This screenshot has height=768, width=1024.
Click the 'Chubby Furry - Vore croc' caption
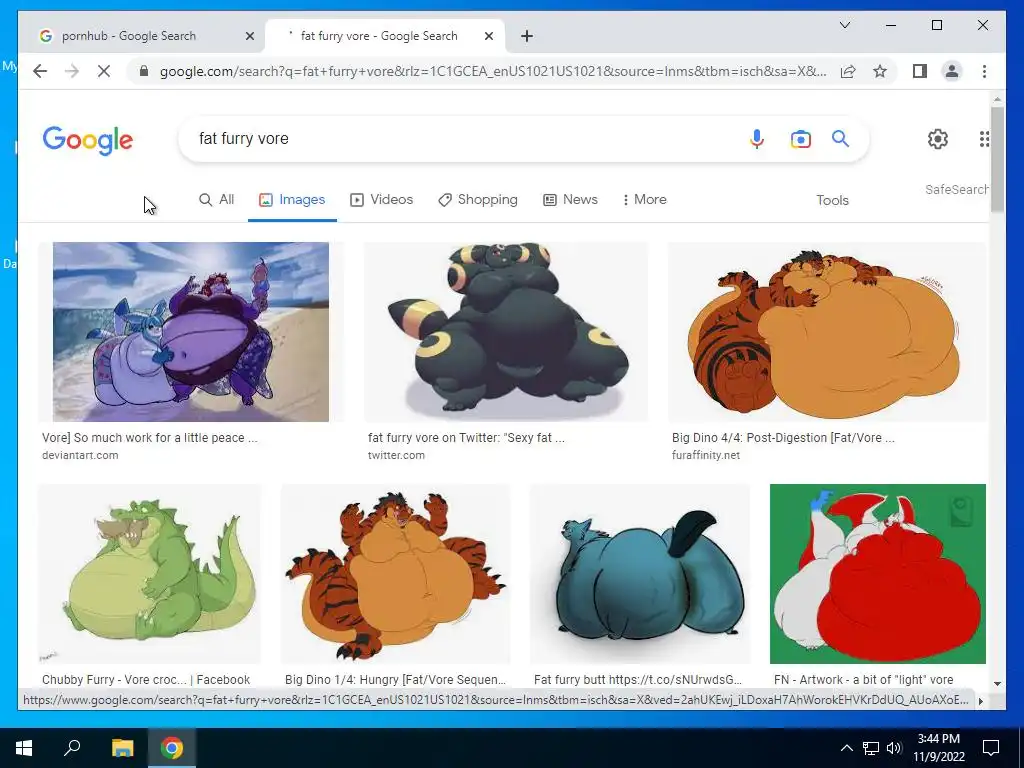coord(146,680)
